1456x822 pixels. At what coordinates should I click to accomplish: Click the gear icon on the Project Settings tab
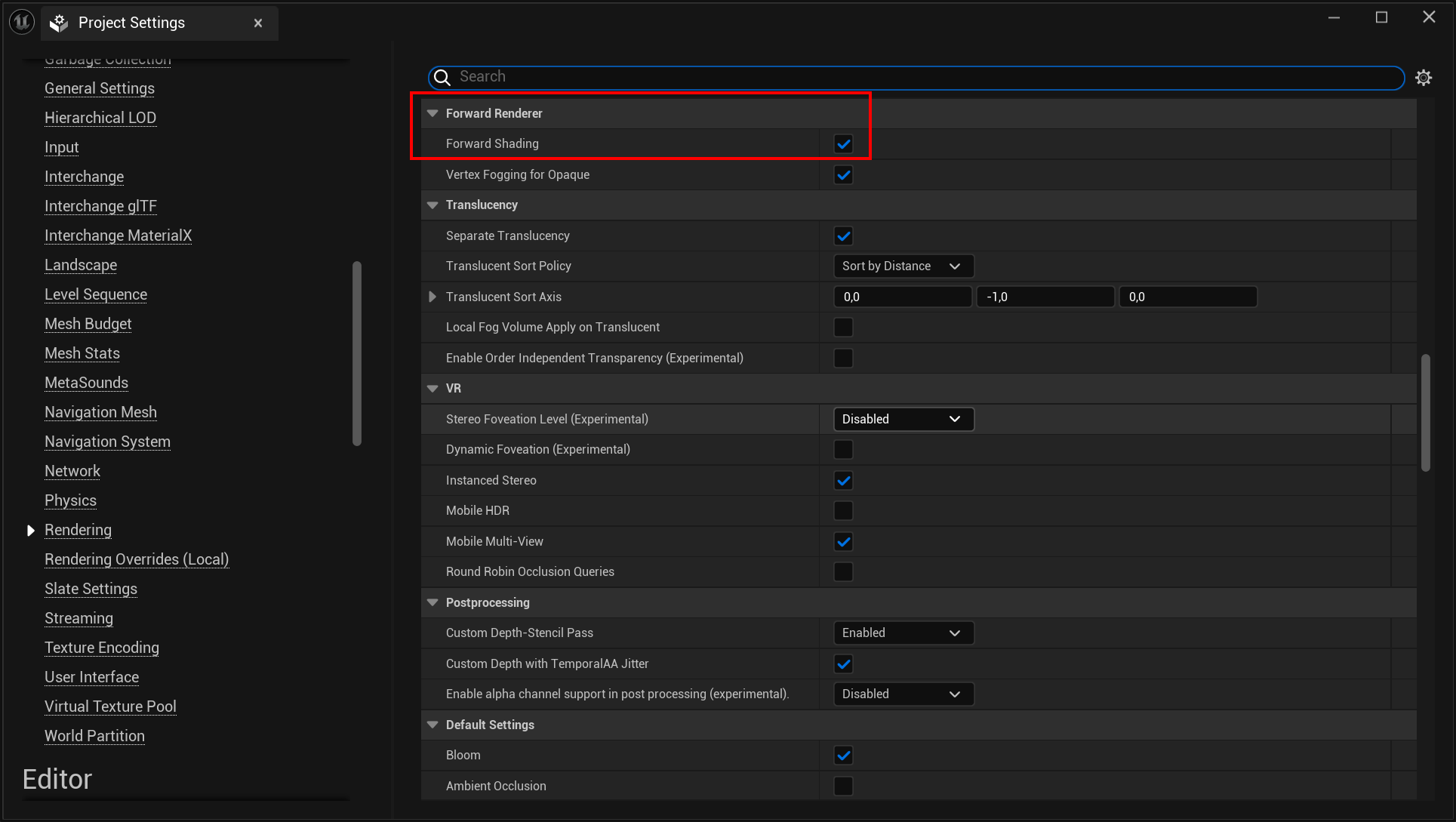point(58,23)
